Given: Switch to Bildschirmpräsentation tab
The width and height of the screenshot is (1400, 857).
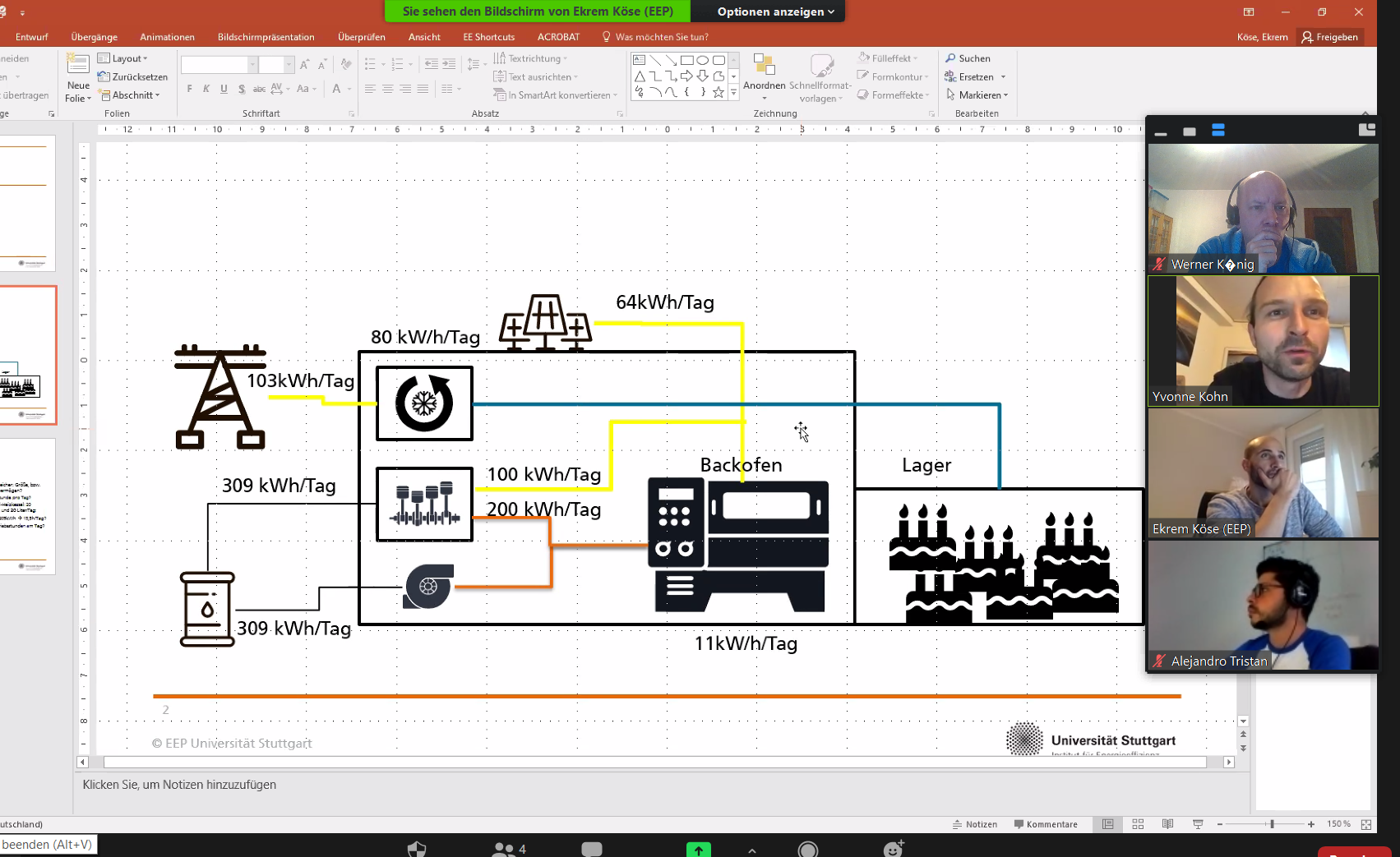Looking at the screenshot, I should point(266,37).
